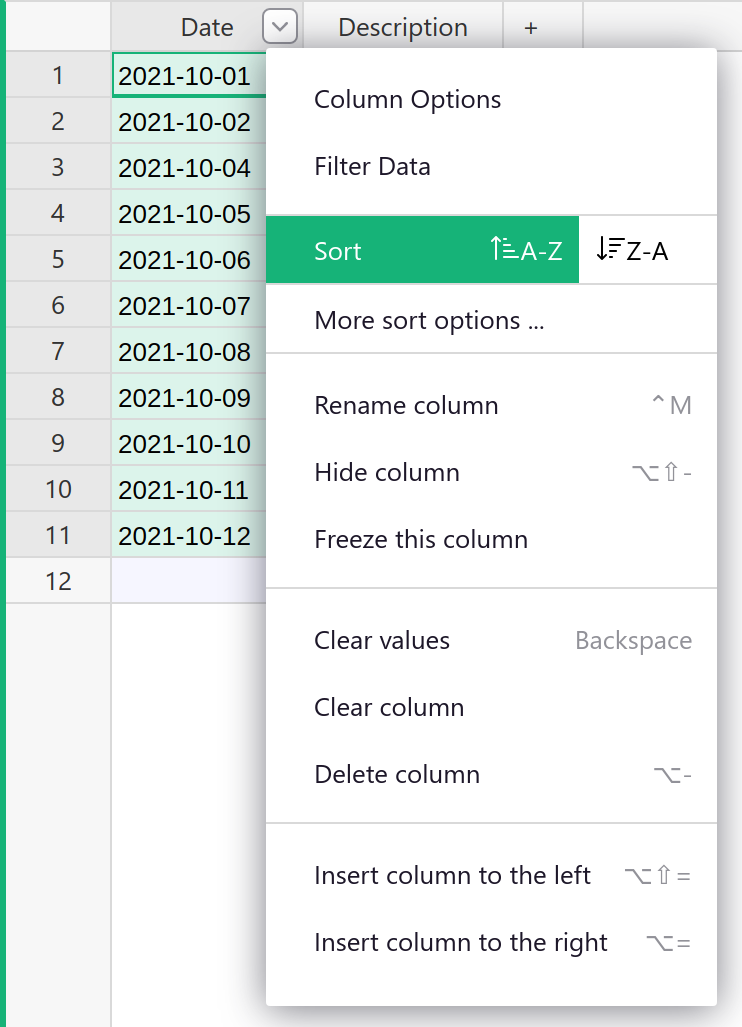Clear the entire column
This screenshot has width=742, height=1027.
[389, 707]
